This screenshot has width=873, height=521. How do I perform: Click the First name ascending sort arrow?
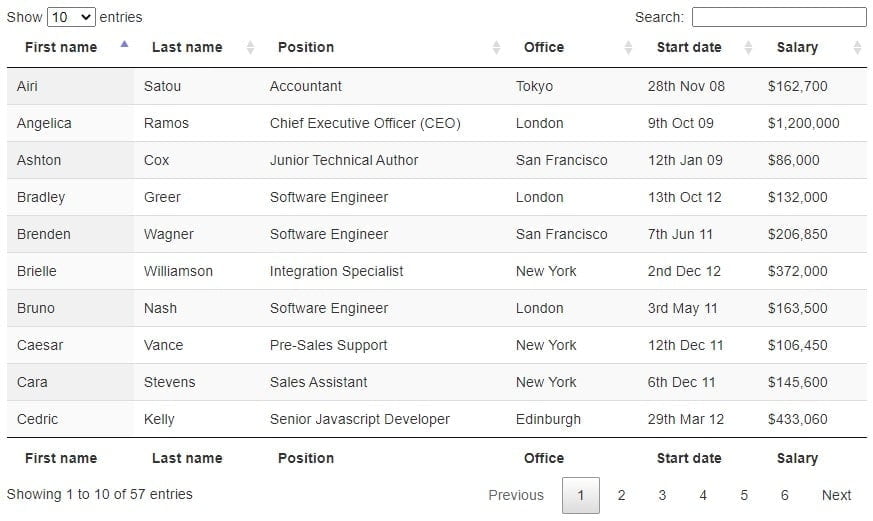[x=124, y=44]
